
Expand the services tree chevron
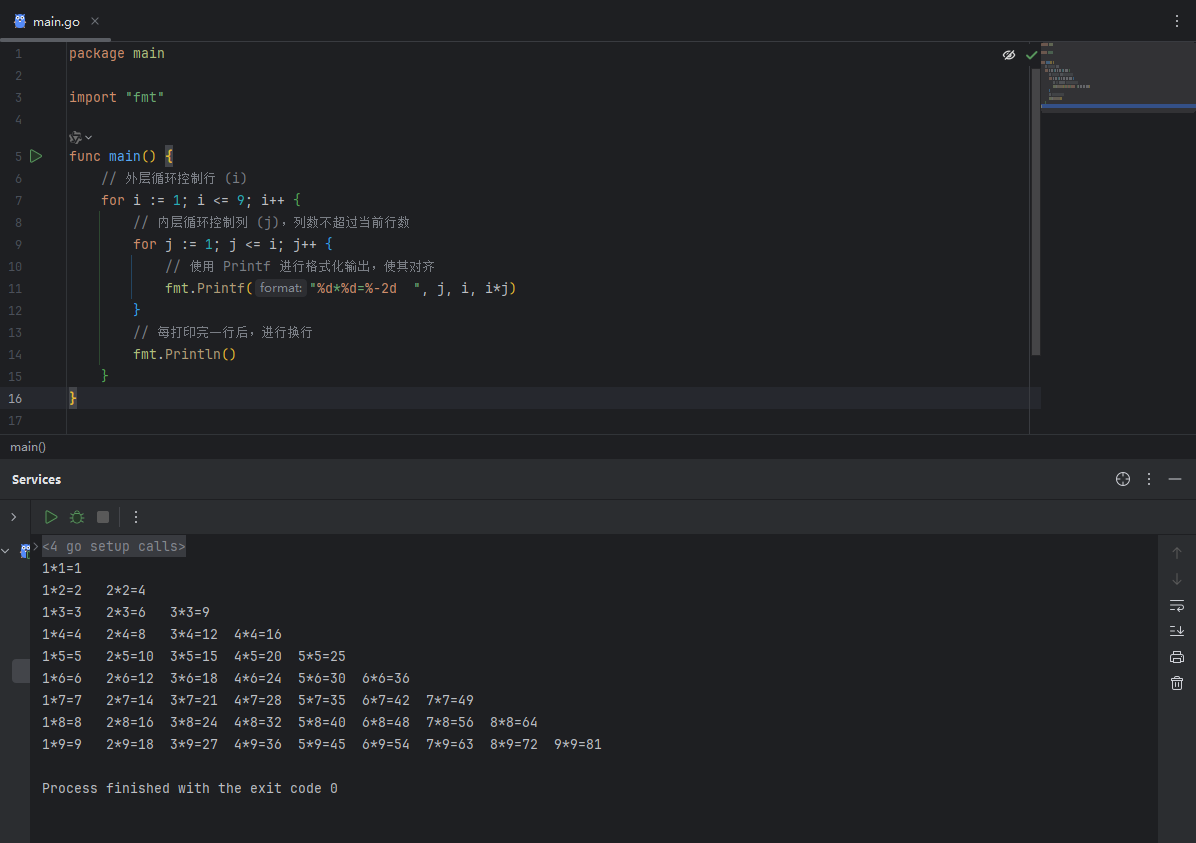[14, 517]
